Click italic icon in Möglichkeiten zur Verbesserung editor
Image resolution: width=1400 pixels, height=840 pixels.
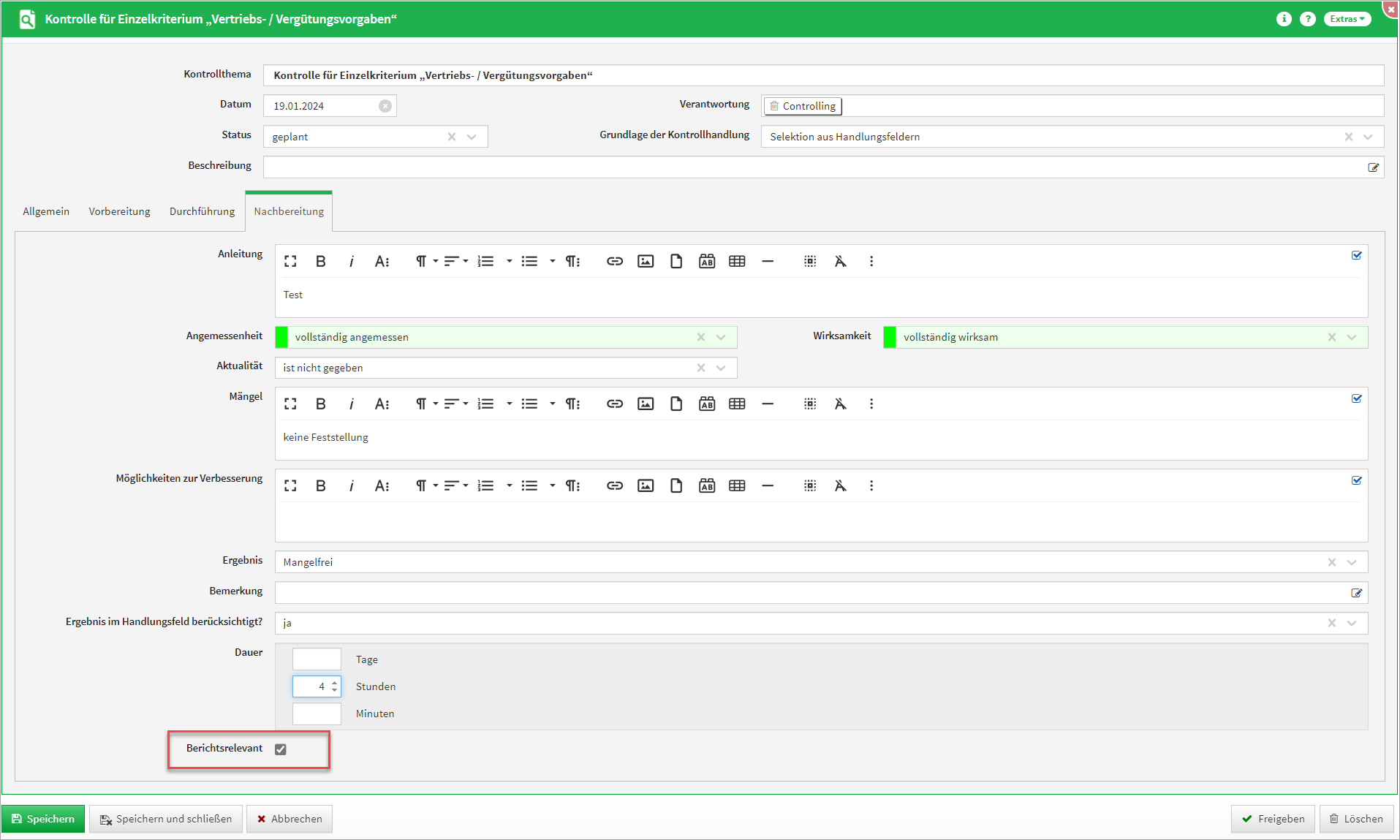(x=352, y=486)
